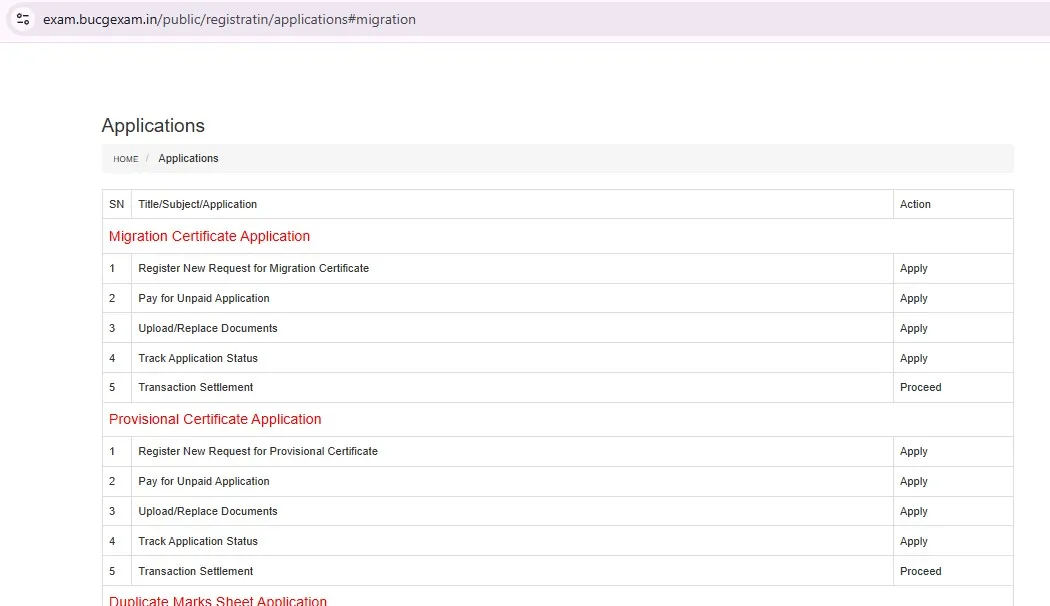1050x606 pixels.
Task: Select Migration Certificate Application heading
Action: coord(209,236)
